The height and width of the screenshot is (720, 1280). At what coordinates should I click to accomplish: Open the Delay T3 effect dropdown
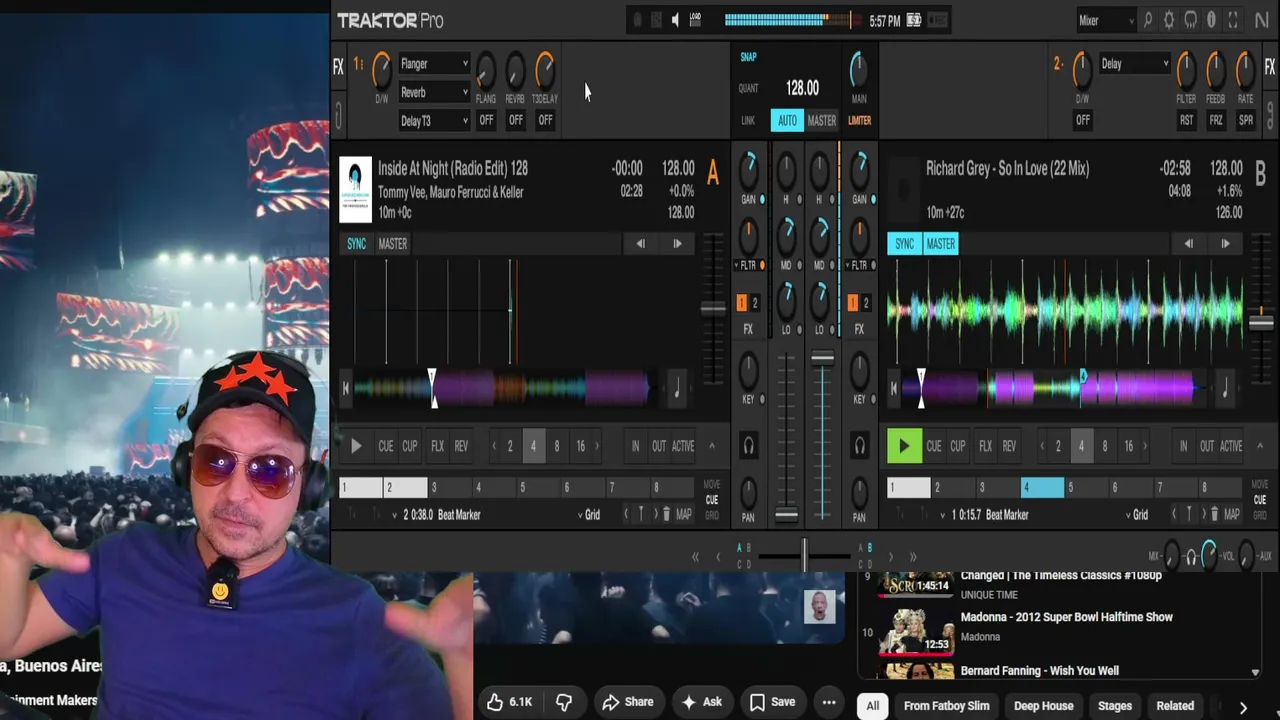[x=434, y=120]
